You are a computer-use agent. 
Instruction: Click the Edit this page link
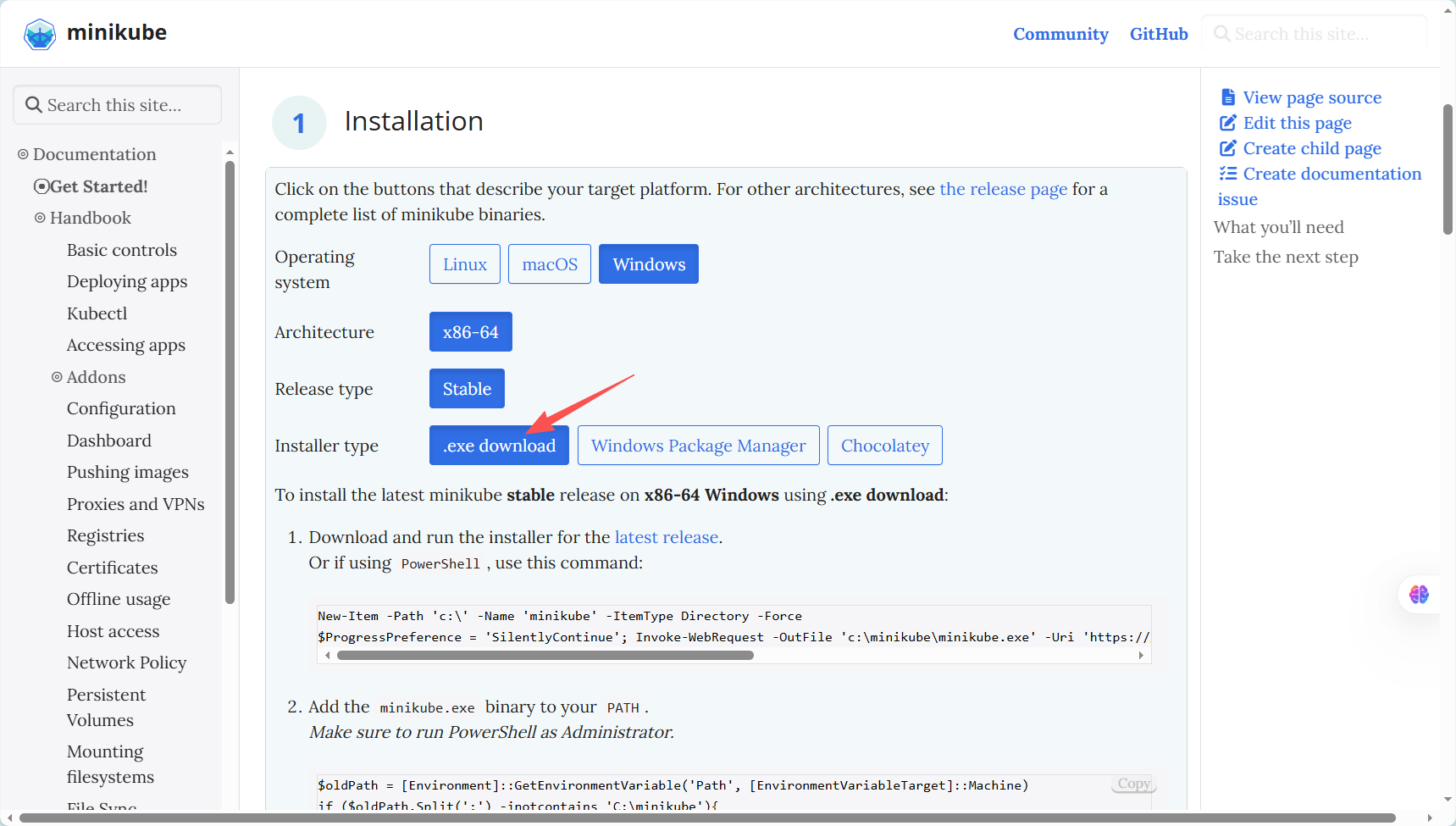pyautogui.click(x=1298, y=123)
